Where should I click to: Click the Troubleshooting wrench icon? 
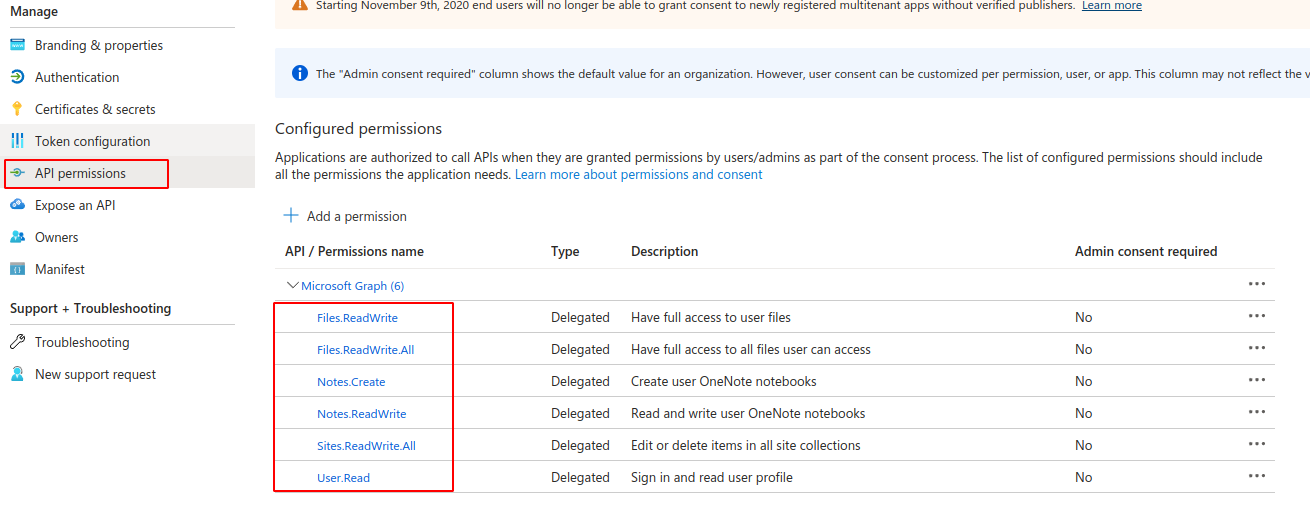17,342
